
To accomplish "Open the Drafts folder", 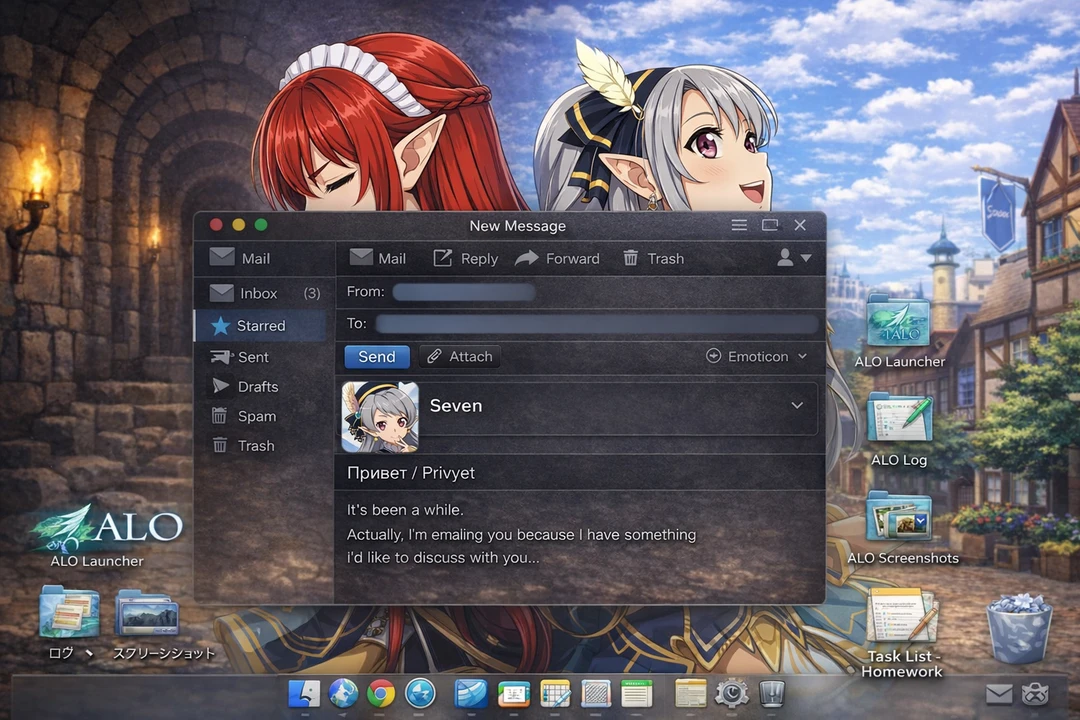I will [257, 387].
